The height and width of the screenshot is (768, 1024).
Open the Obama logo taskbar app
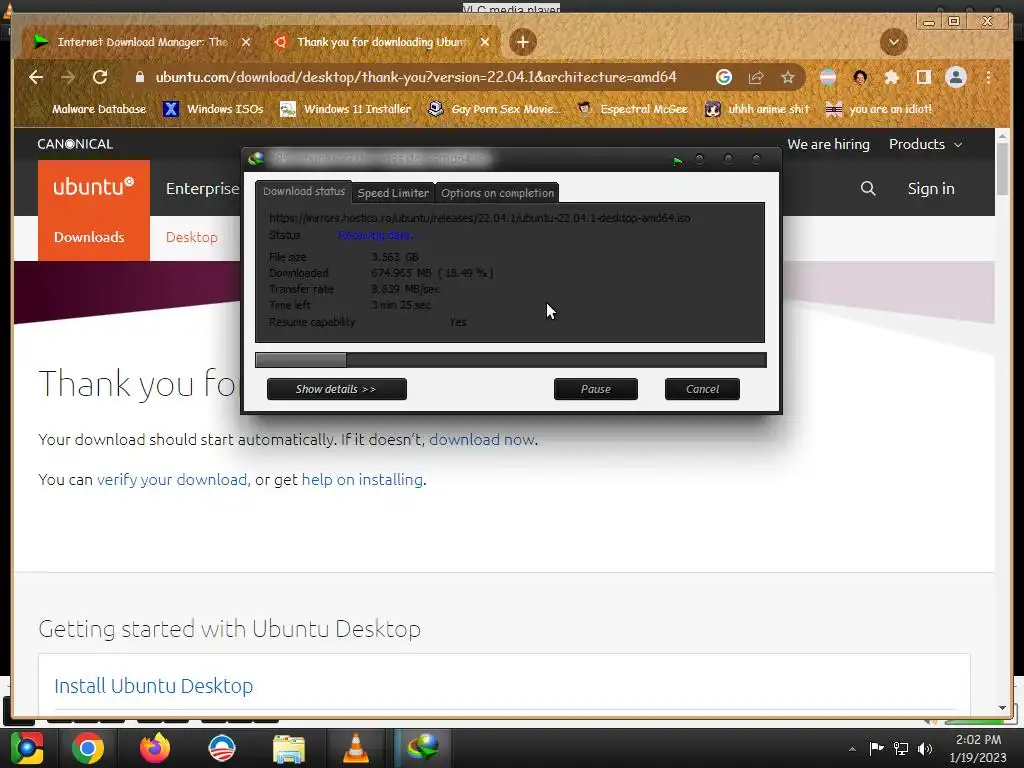point(222,748)
